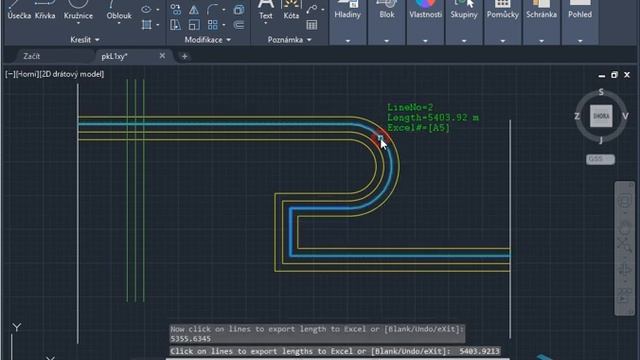Viewport: 640px width, 360px height.
Task: Switch to the pkL1xy* drawing tab
Action: [x=114, y=56]
